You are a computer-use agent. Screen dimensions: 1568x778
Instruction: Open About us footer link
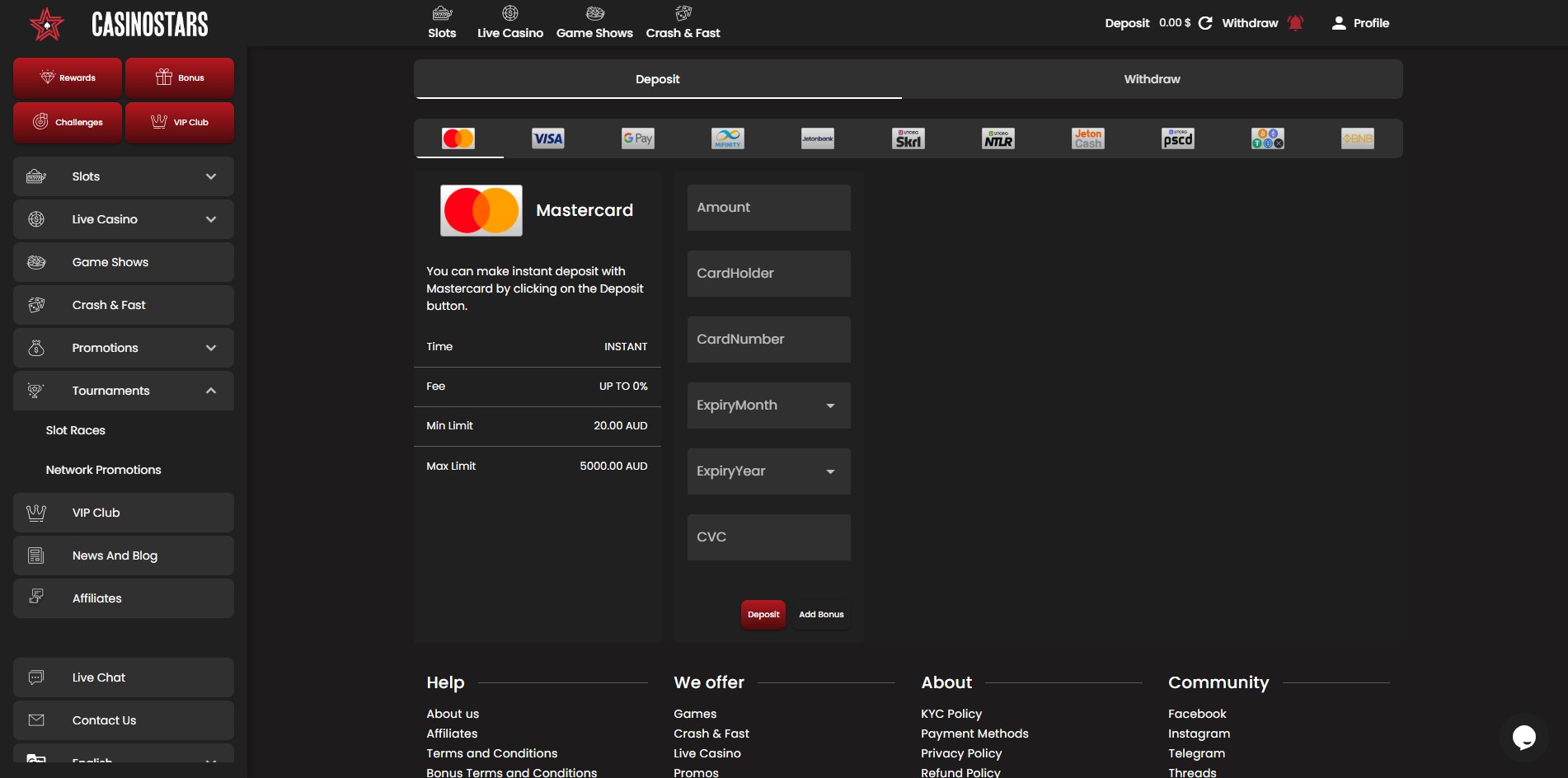click(x=453, y=714)
